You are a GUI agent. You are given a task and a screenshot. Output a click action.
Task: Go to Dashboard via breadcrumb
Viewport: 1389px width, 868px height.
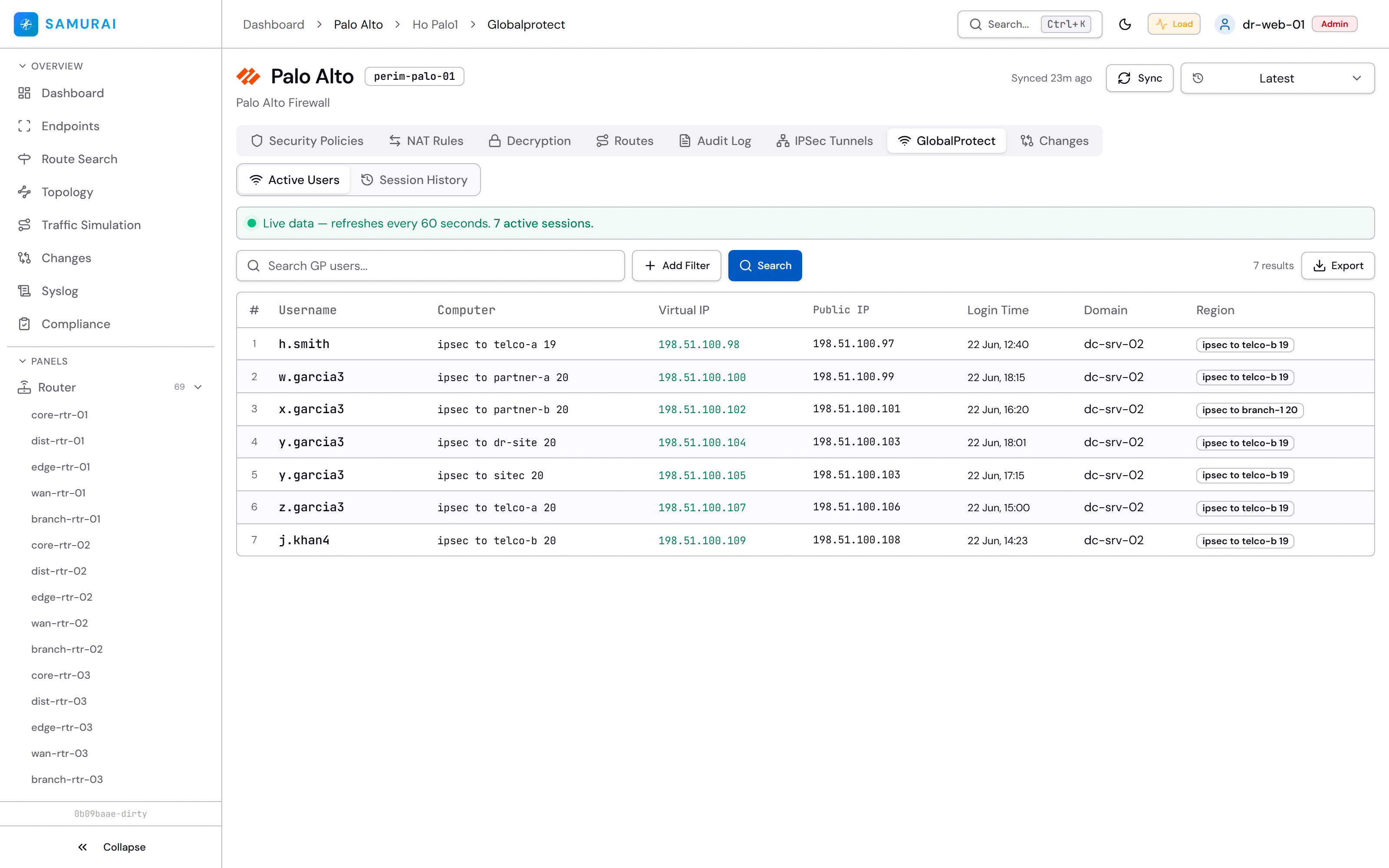274,24
